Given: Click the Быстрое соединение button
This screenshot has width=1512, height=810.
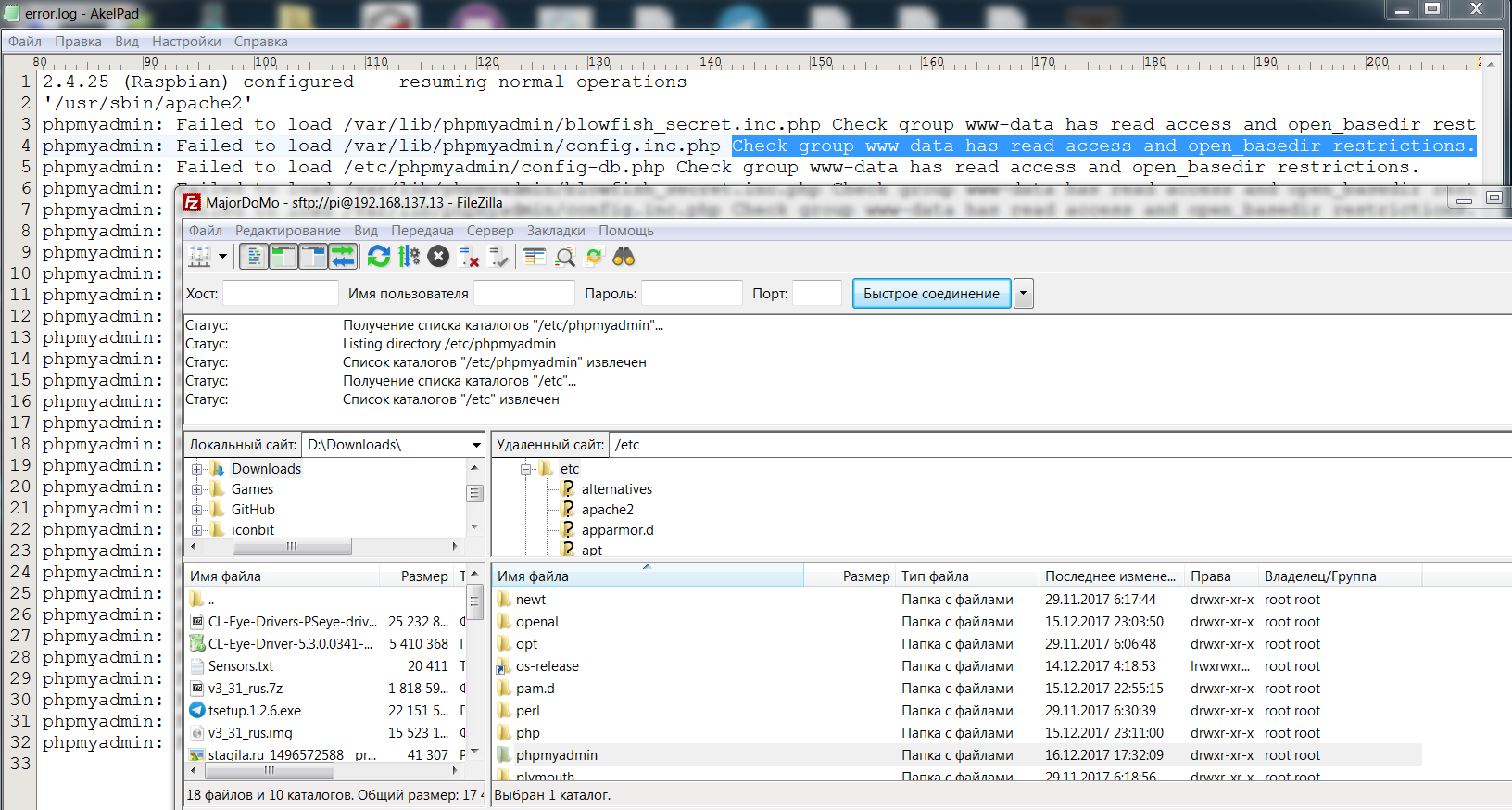Looking at the screenshot, I should click(931, 294).
